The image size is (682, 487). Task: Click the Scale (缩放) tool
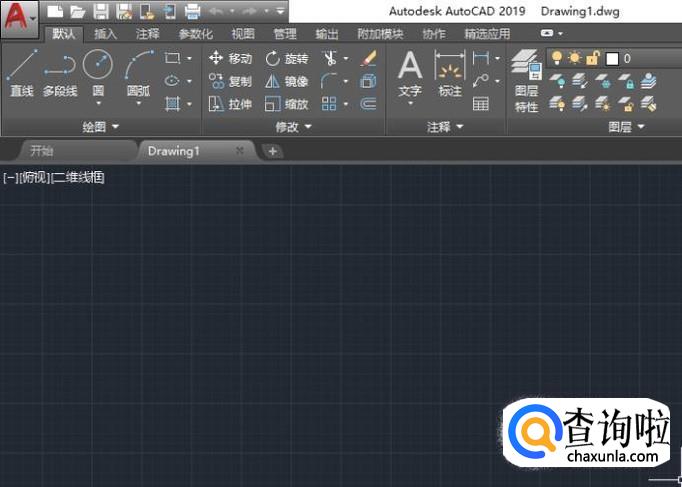[x=287, y=104]
